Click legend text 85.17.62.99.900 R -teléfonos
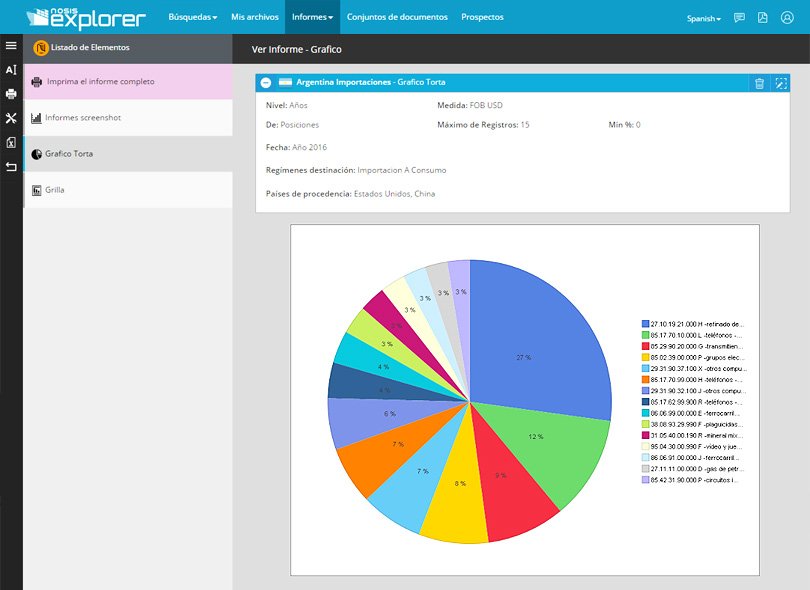 (696, 402)
